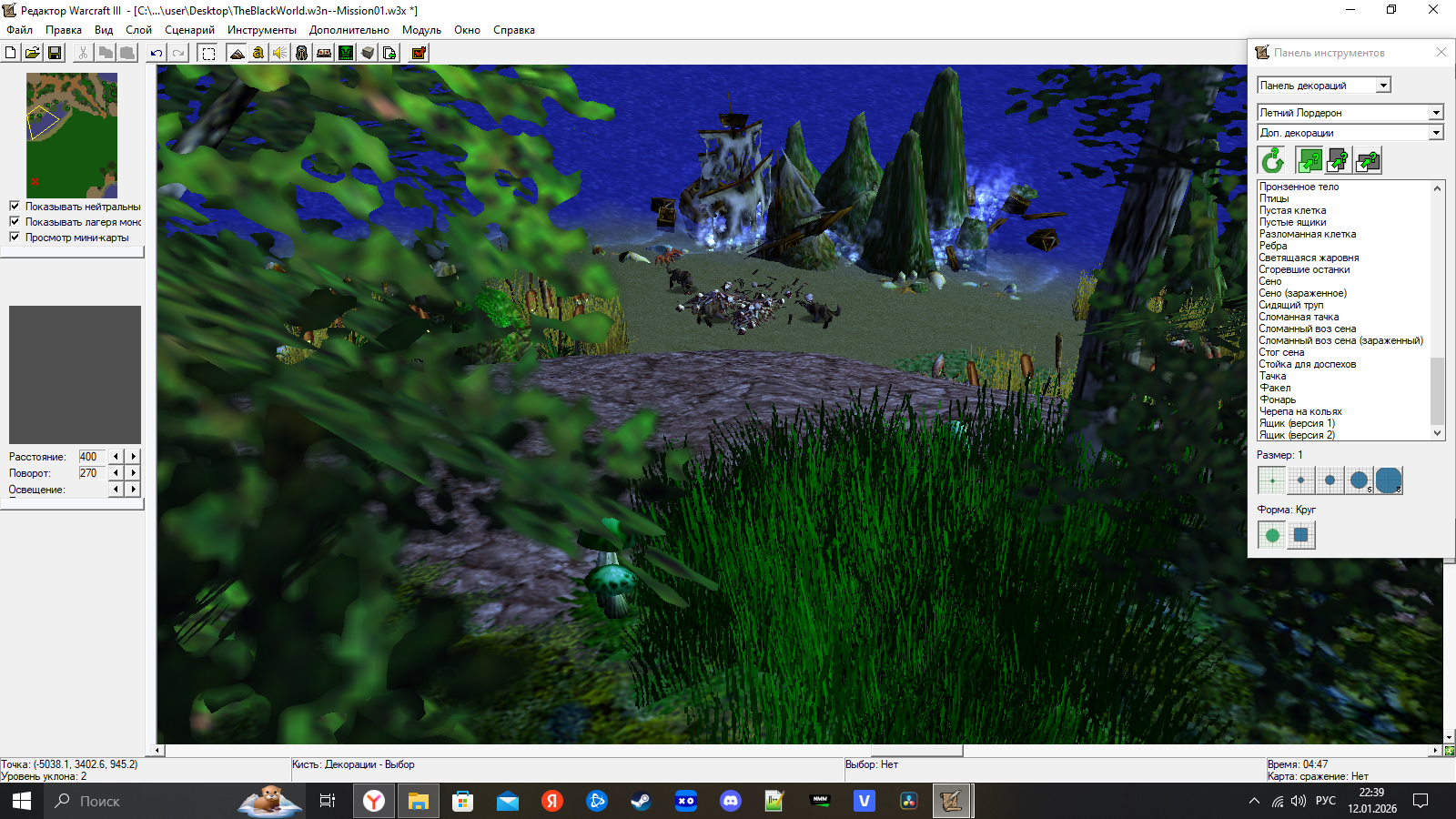Open the Справка menu
Viewport: 1456px width, 819px height.
click(x=514, y=30)
